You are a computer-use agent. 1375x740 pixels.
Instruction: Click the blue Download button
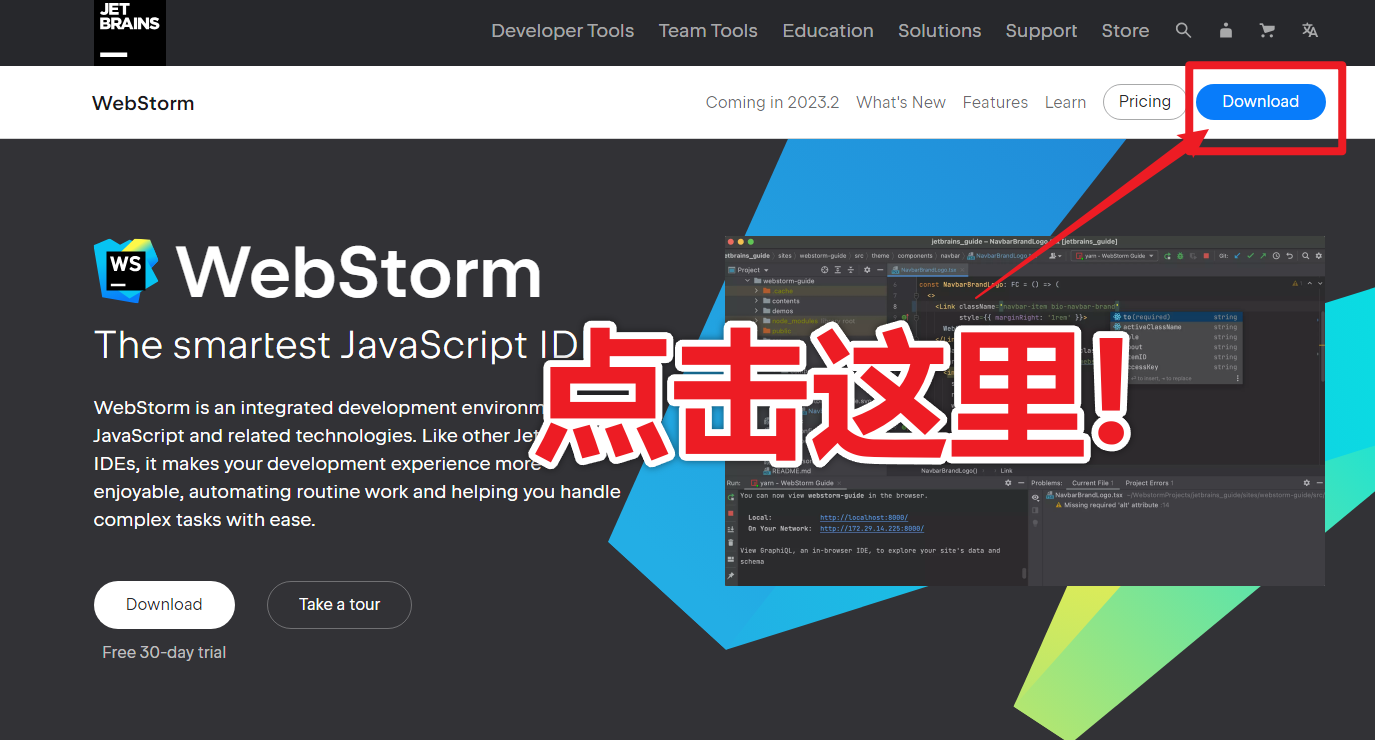(1259, 101)
